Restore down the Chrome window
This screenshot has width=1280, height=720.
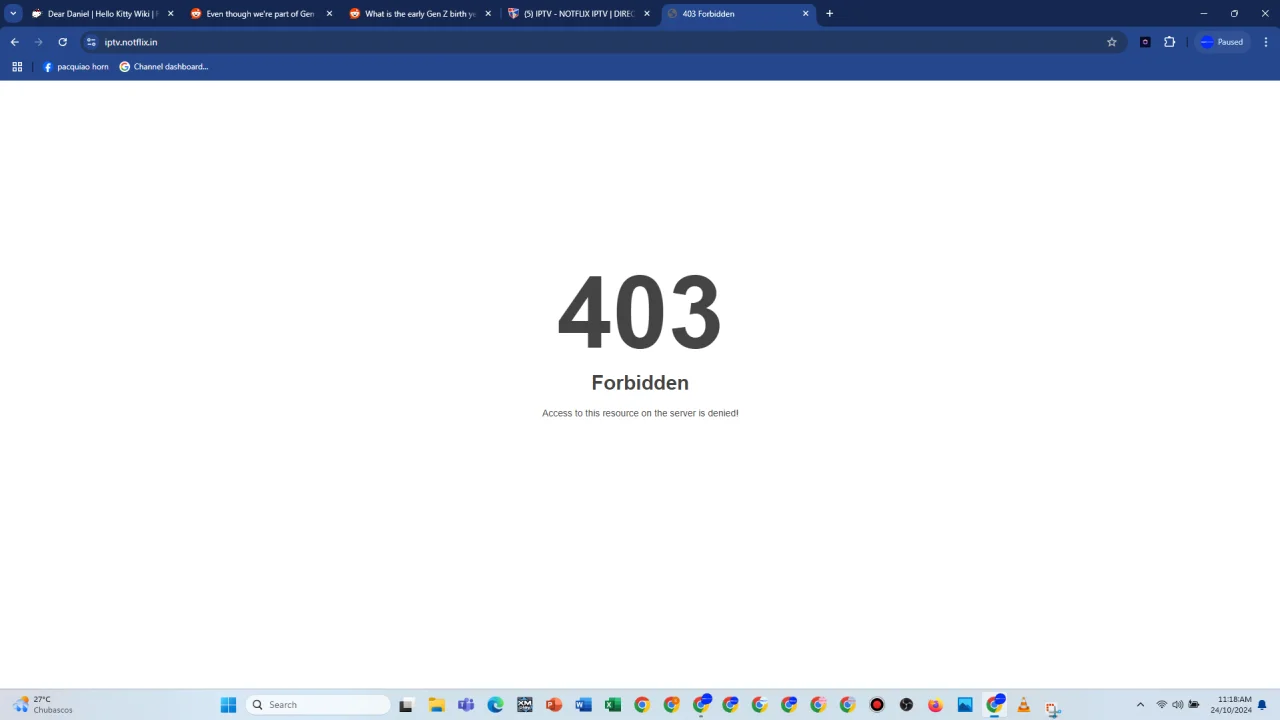point(1234,14)
